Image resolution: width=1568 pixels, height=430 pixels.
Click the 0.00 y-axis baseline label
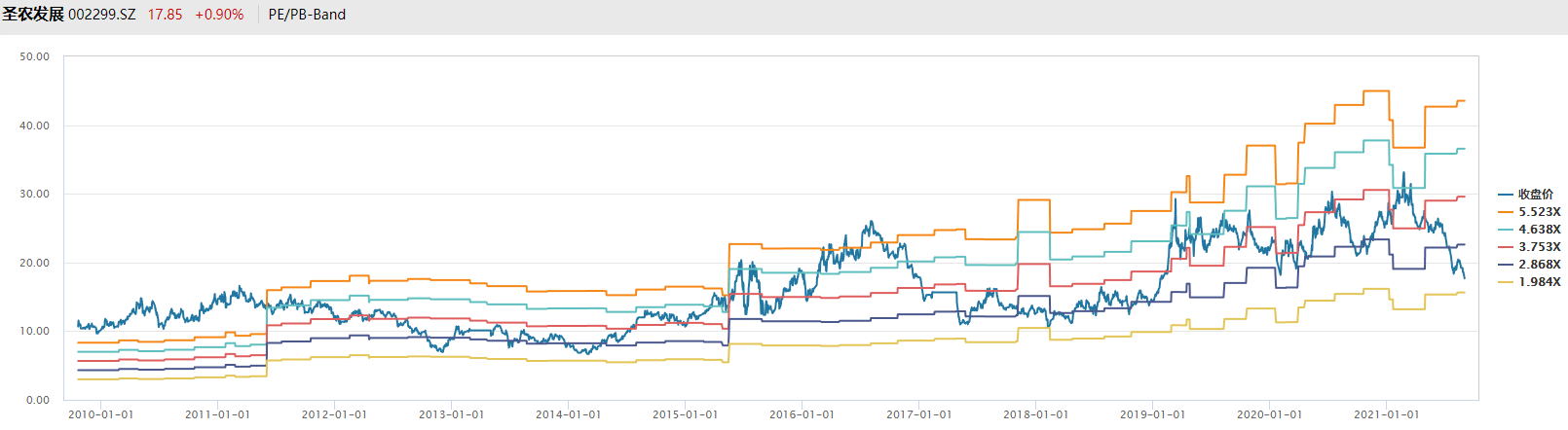pyautogui.click(x=38, y=400)
